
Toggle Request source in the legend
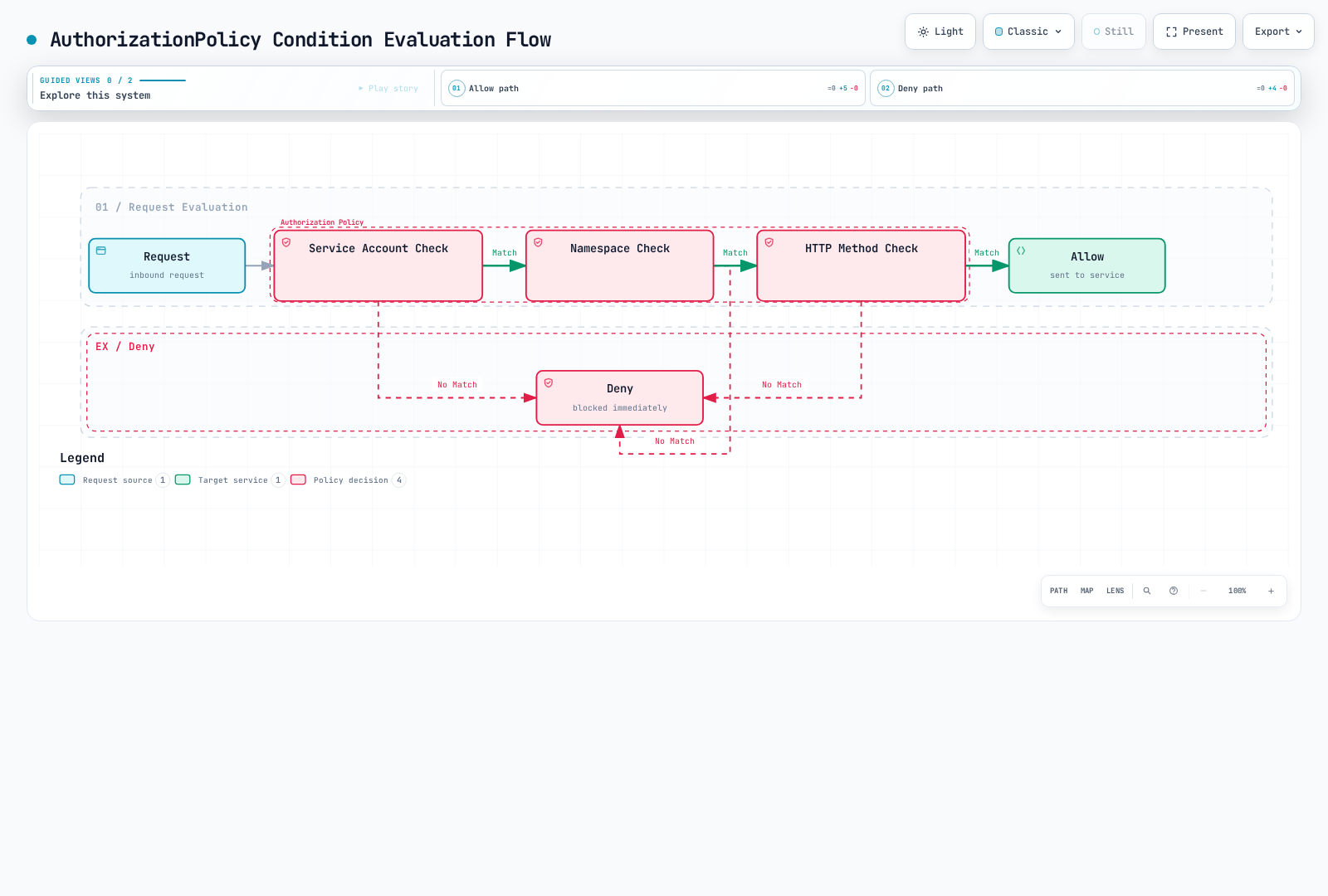[x=115, y=480]
